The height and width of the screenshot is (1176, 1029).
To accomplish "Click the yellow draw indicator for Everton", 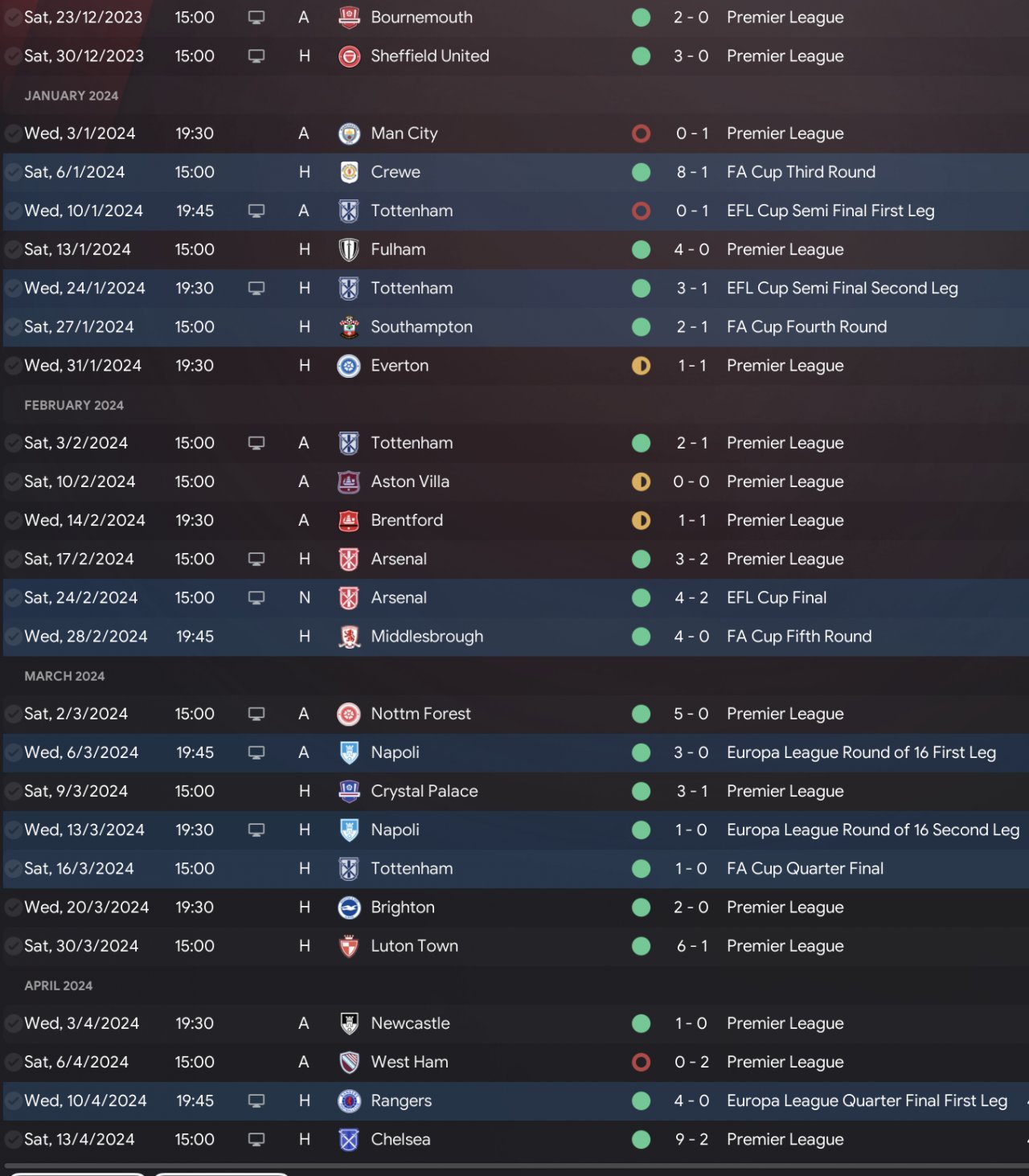I will coord(641,366).
